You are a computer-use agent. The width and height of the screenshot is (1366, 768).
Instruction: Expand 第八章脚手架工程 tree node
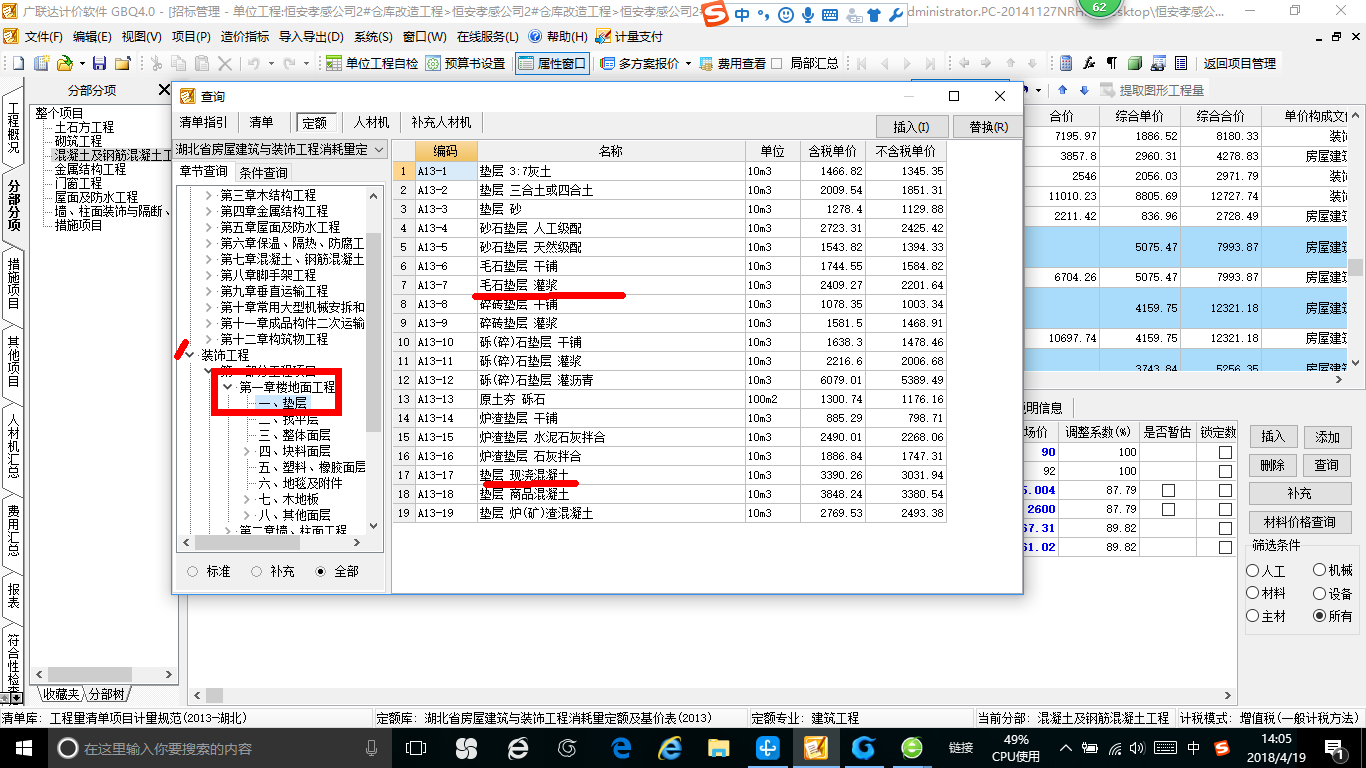coord(208,275)
